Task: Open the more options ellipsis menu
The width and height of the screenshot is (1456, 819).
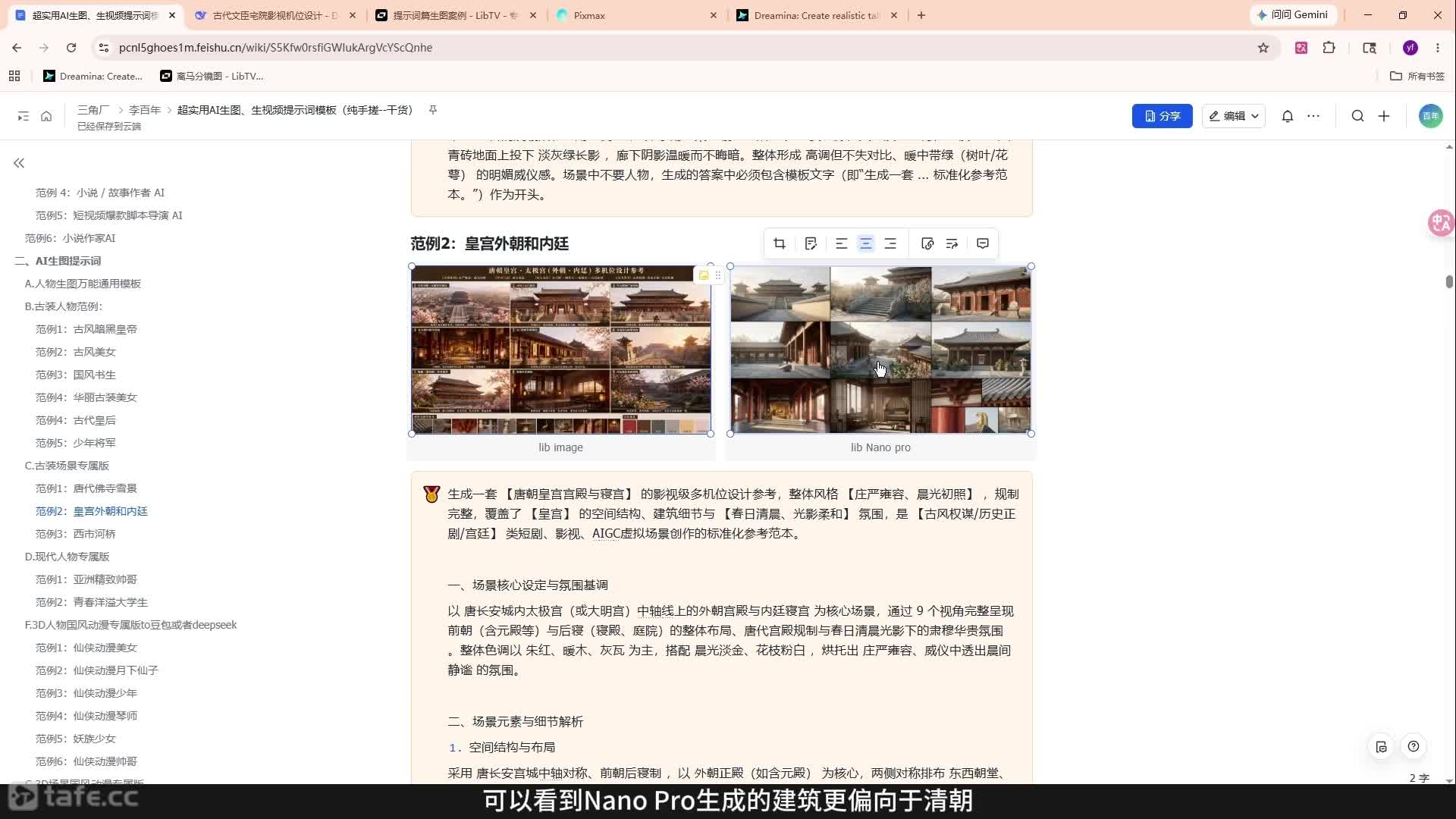Action: [1313, 116]
